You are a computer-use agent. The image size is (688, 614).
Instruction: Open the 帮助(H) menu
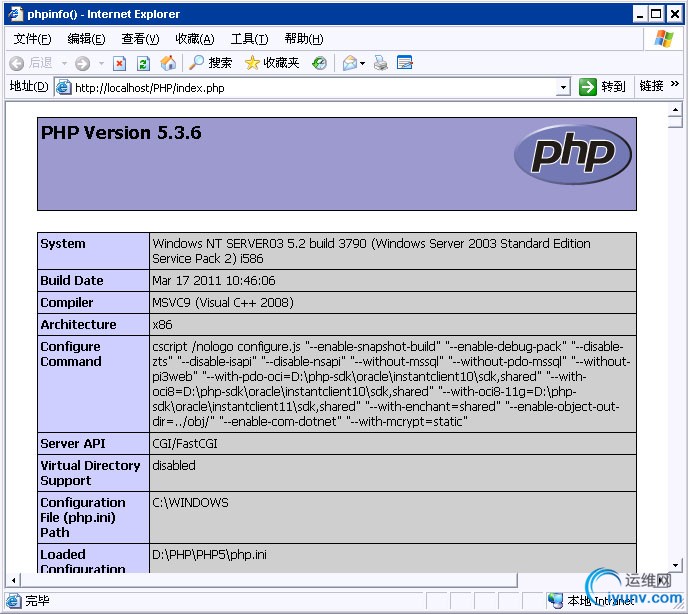click(x=304, y=39)
